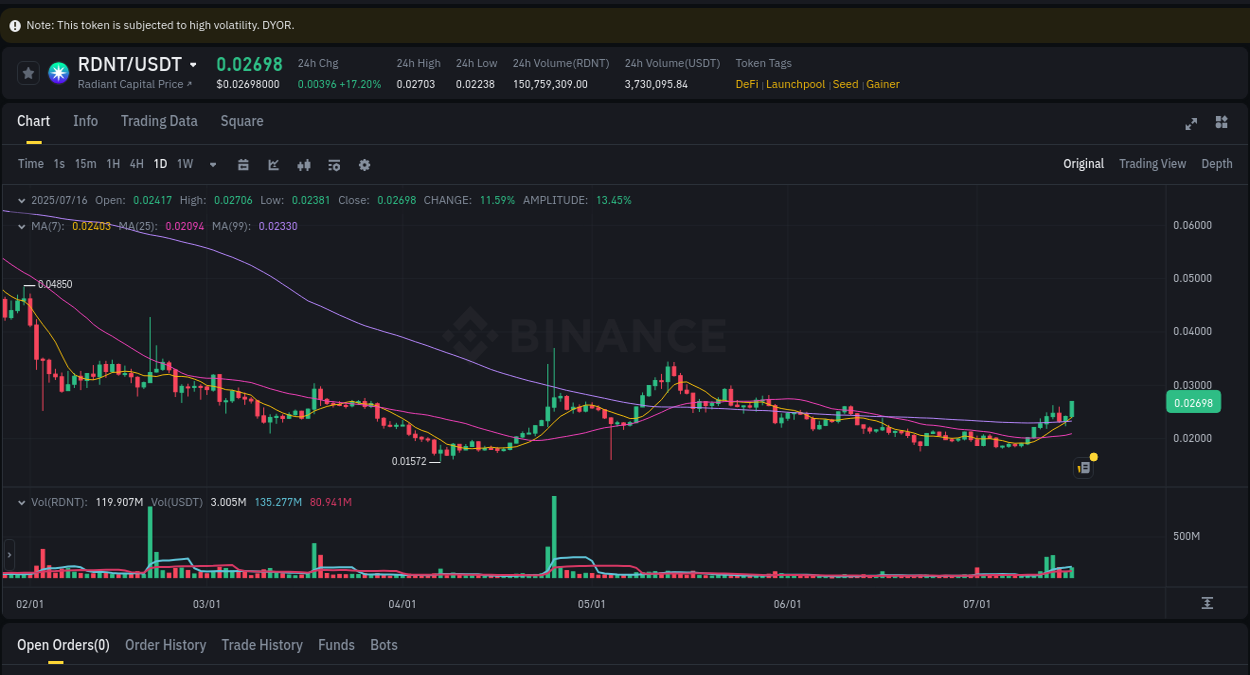Switch to the Trading Data tab
The image size is (1250, 675).
(159, 121)
